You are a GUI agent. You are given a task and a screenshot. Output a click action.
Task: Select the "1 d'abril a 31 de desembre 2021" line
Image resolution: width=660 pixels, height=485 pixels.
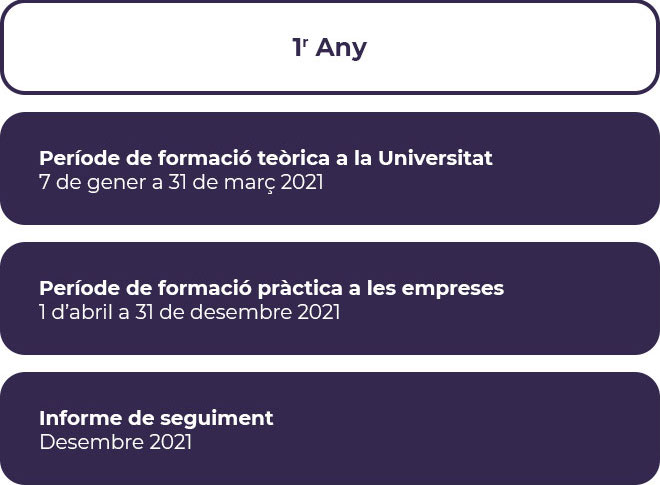(189, 312)
